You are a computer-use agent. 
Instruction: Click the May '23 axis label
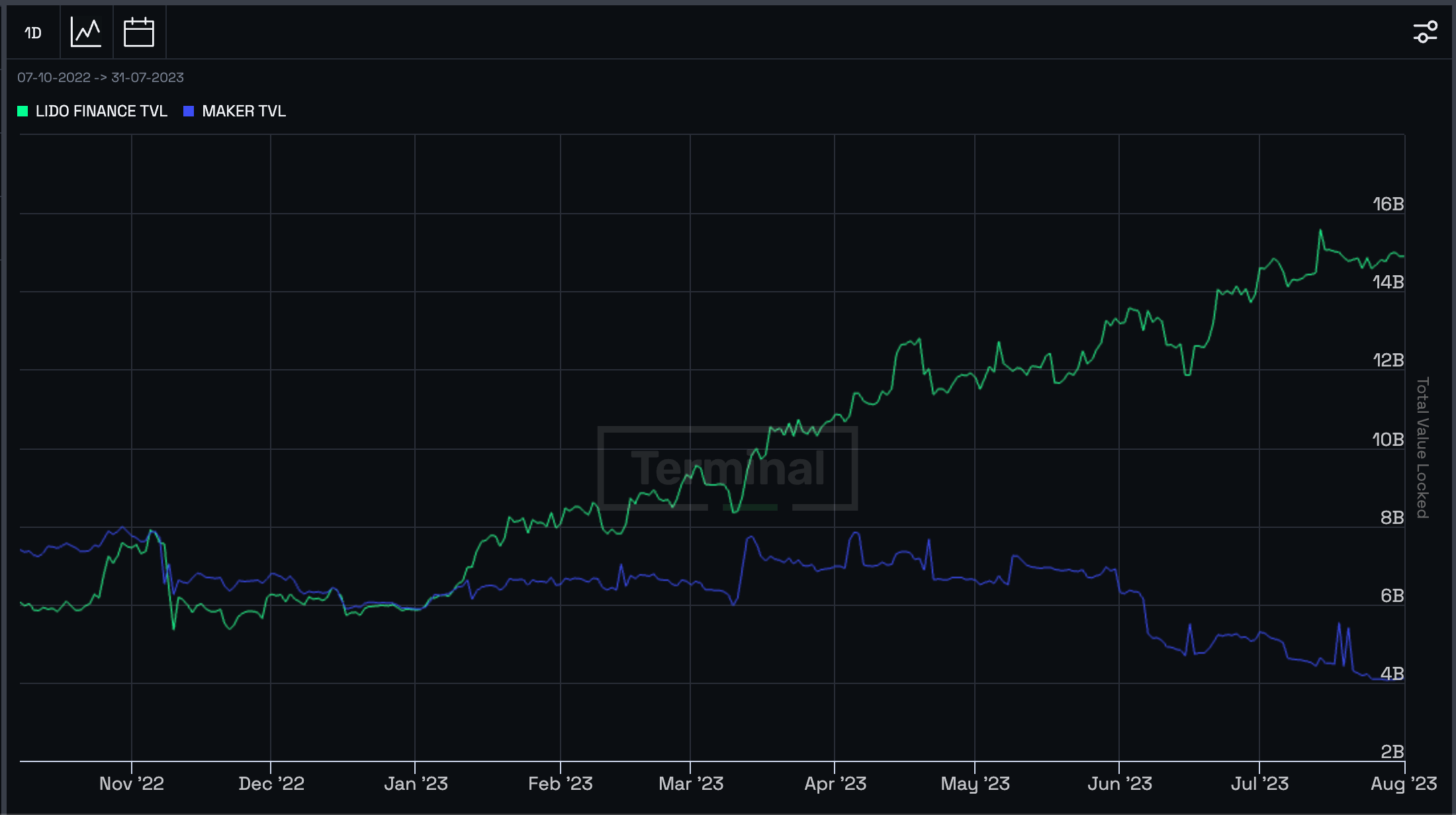click(976, 784)
